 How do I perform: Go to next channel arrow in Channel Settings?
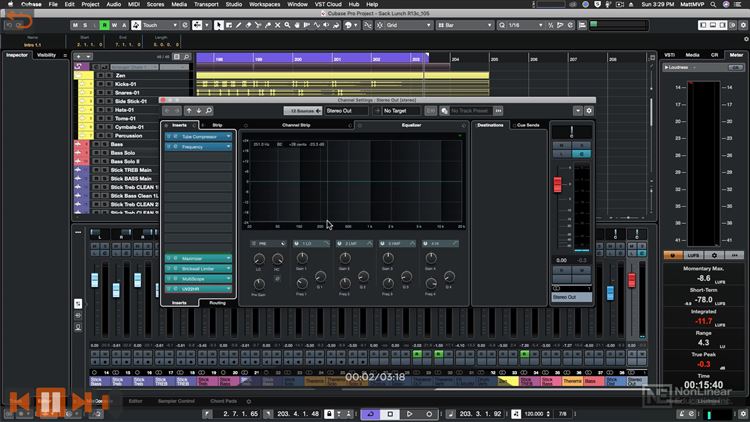pos(199,111)
